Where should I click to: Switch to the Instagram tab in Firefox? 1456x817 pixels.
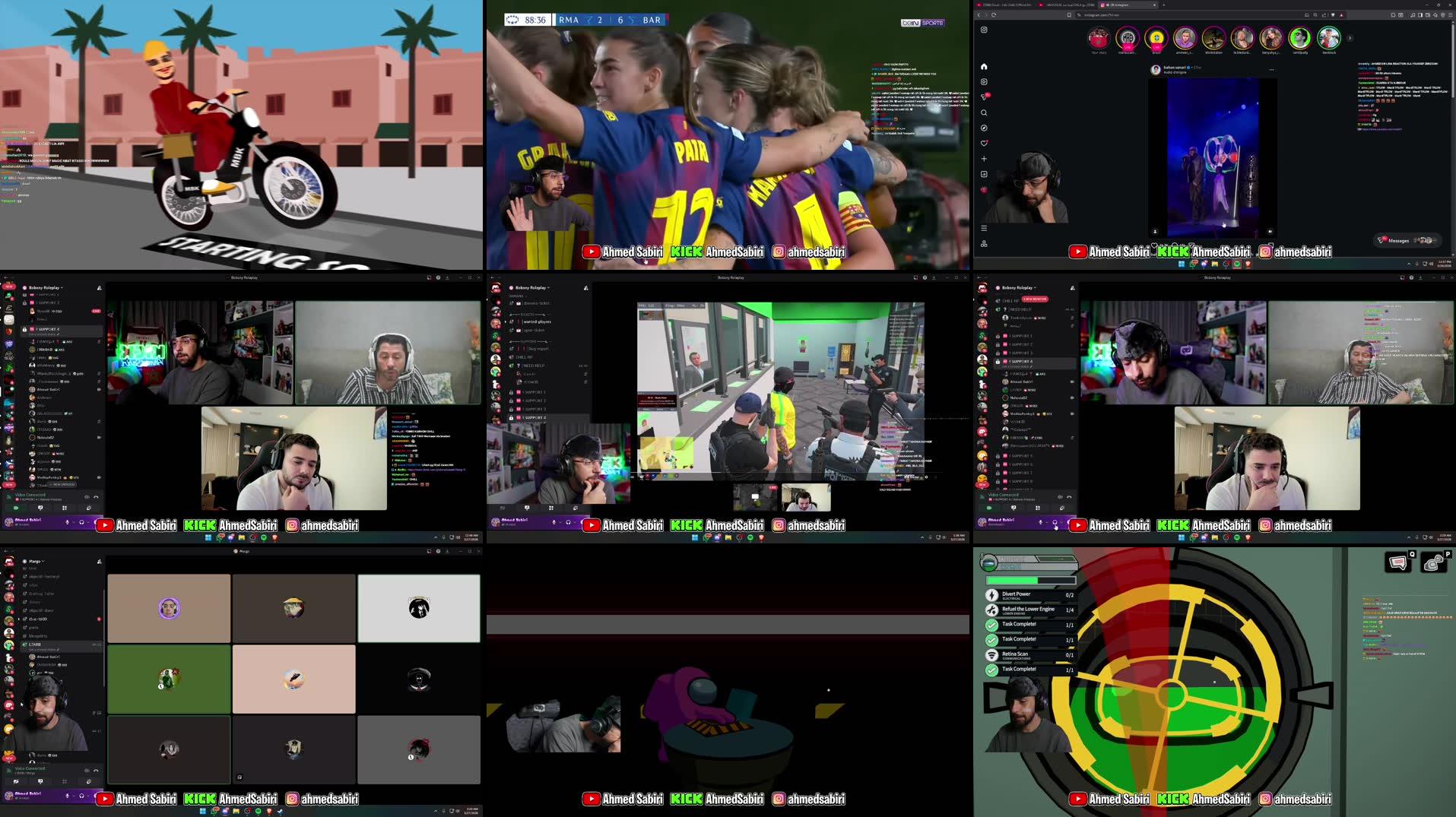pyautogui.click(x=1119, y=5)
